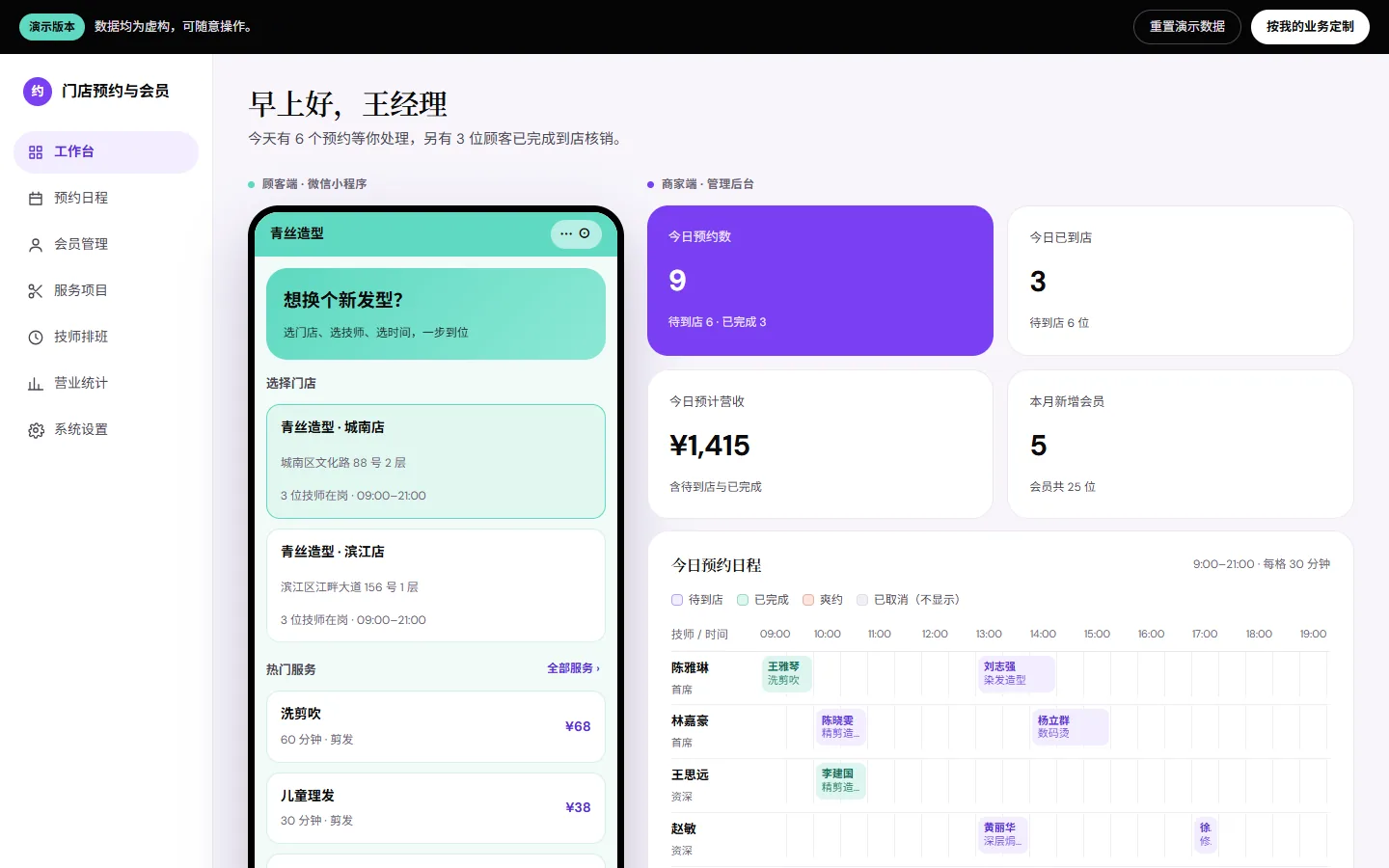
Task: Click the calendar icon beside 预约日程
Action: [36, 199]
